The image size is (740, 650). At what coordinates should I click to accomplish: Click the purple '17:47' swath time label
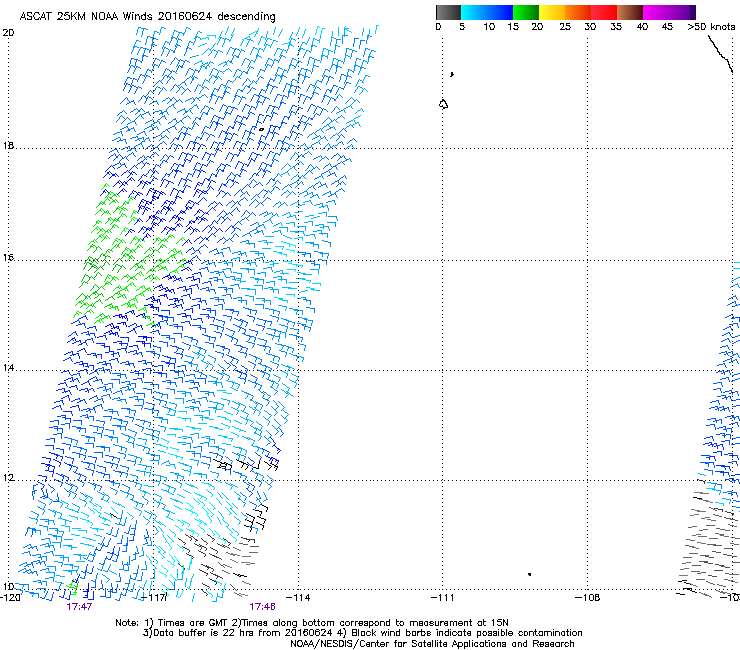pyautogui.click(x=79, y=607)
